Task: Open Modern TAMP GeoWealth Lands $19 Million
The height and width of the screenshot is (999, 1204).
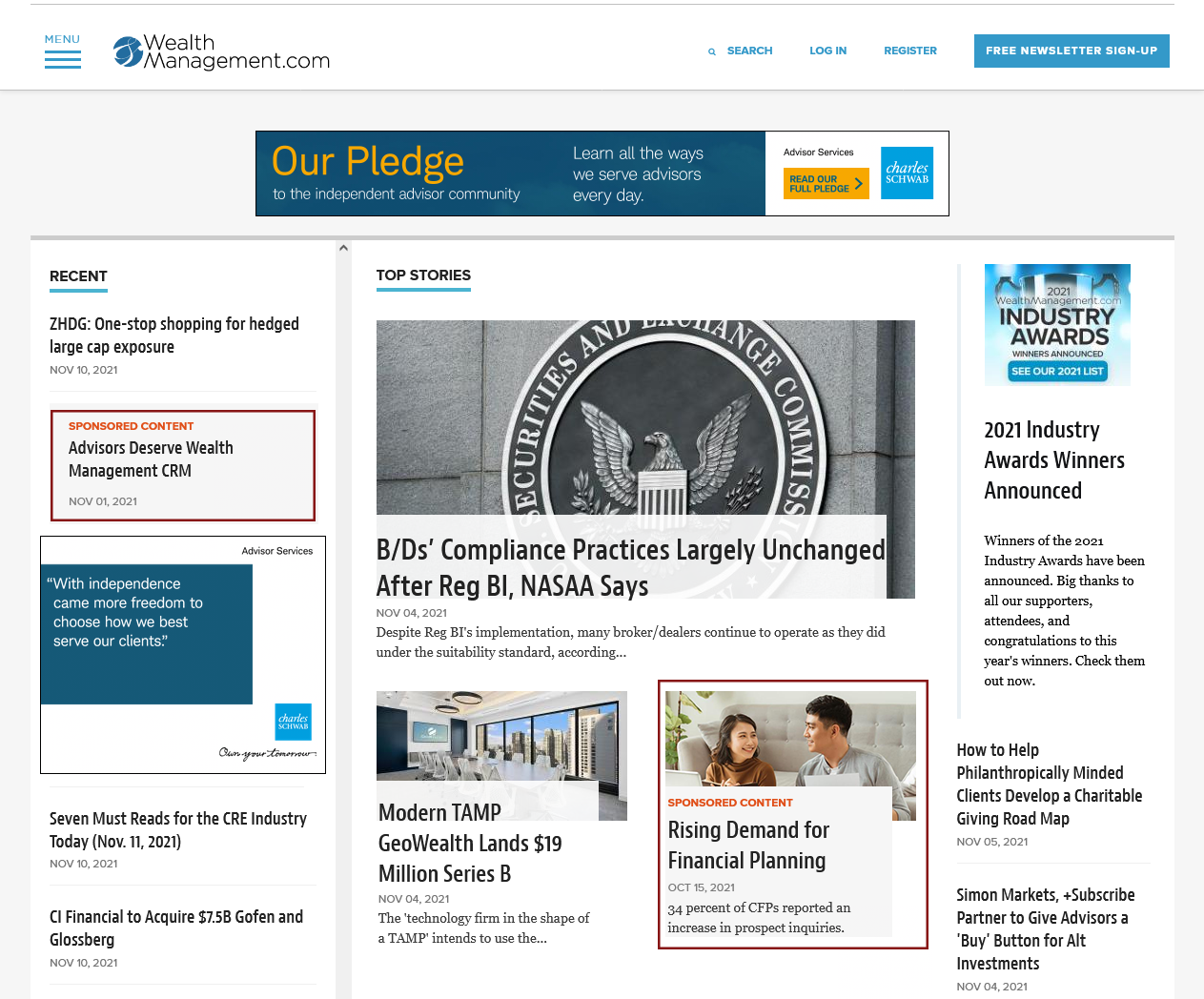Action: click(x=470, y=844)
